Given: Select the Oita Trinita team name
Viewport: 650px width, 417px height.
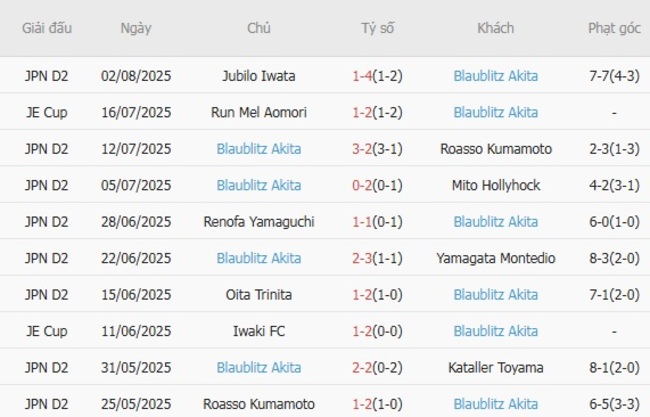Looking at the screenshot, I should pyautogui.click(x=259, y=295).
